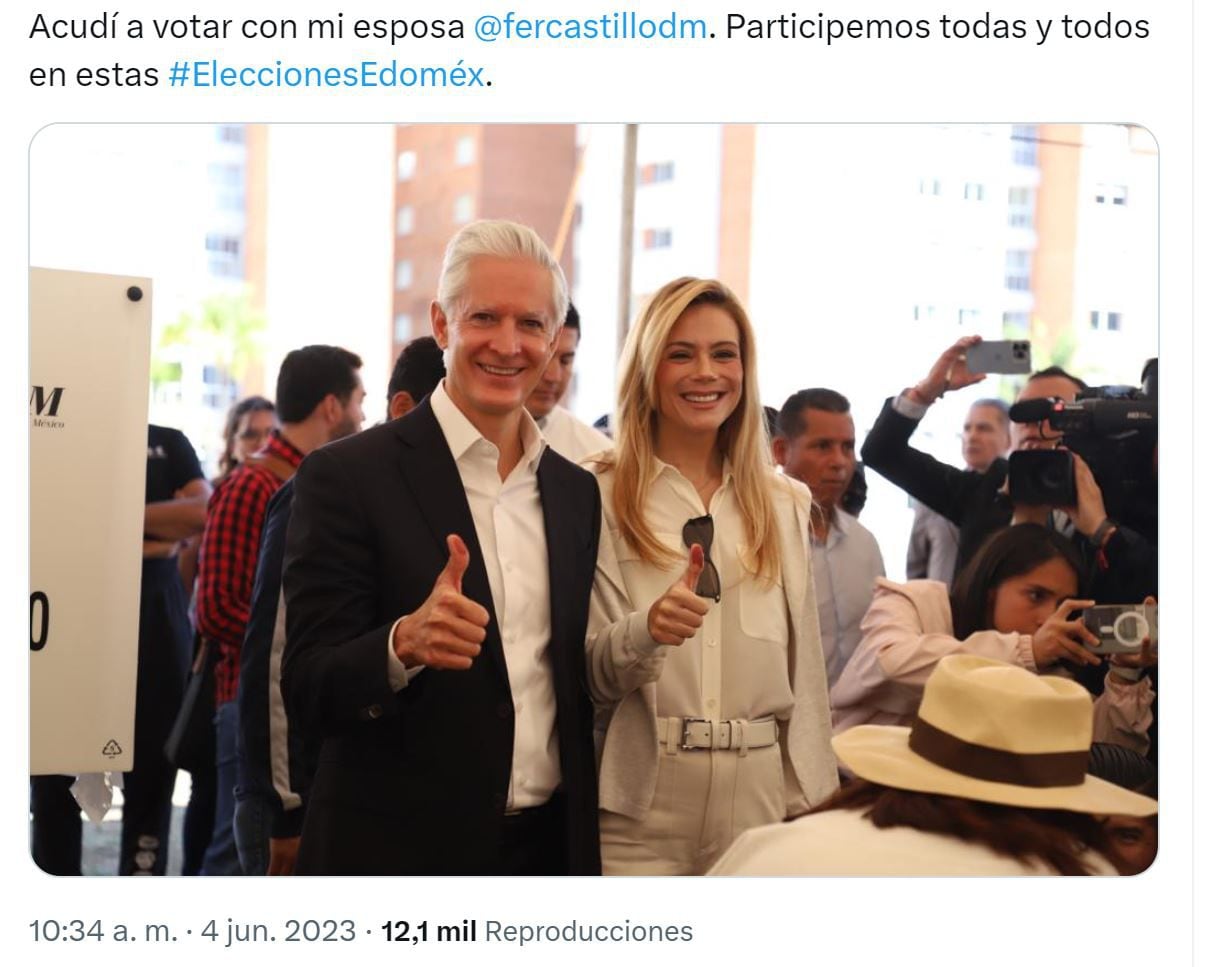The height and width of the screenshot is (967, 1212).
Task: Click the 10:34 a. m. timestamp
Action: tap(102, 931)
